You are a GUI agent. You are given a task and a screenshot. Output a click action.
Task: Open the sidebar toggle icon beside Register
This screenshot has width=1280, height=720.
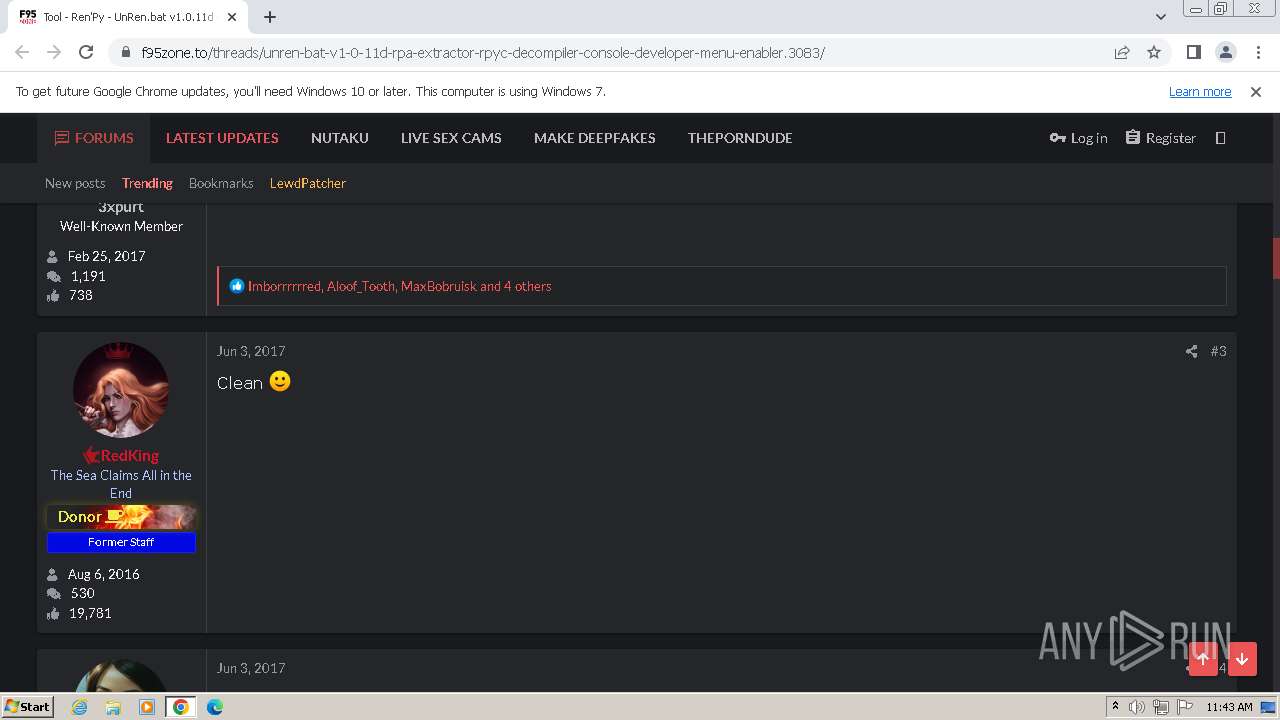[1220, 138]
